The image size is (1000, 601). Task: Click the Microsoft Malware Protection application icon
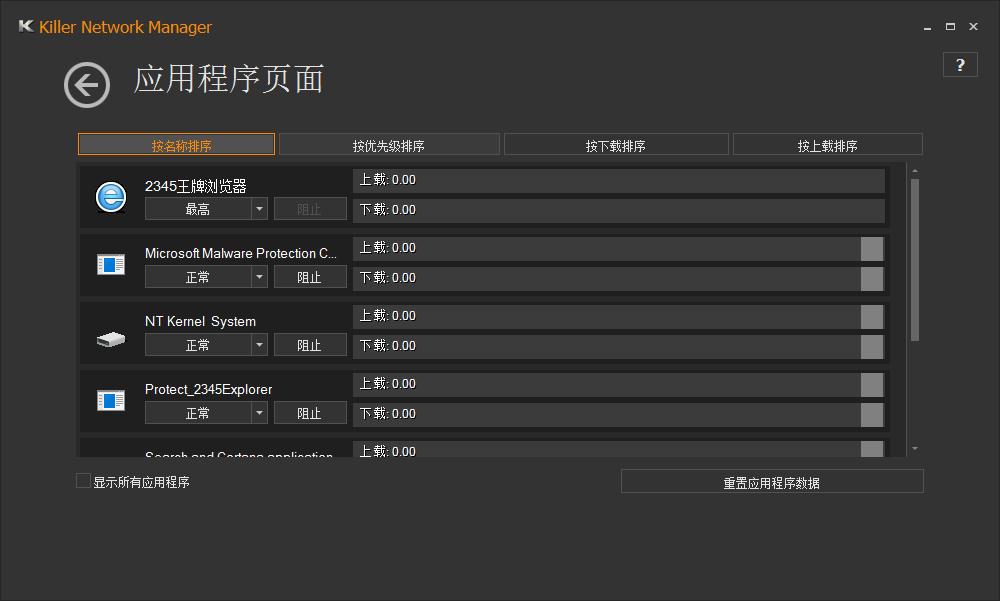(110, 264)
